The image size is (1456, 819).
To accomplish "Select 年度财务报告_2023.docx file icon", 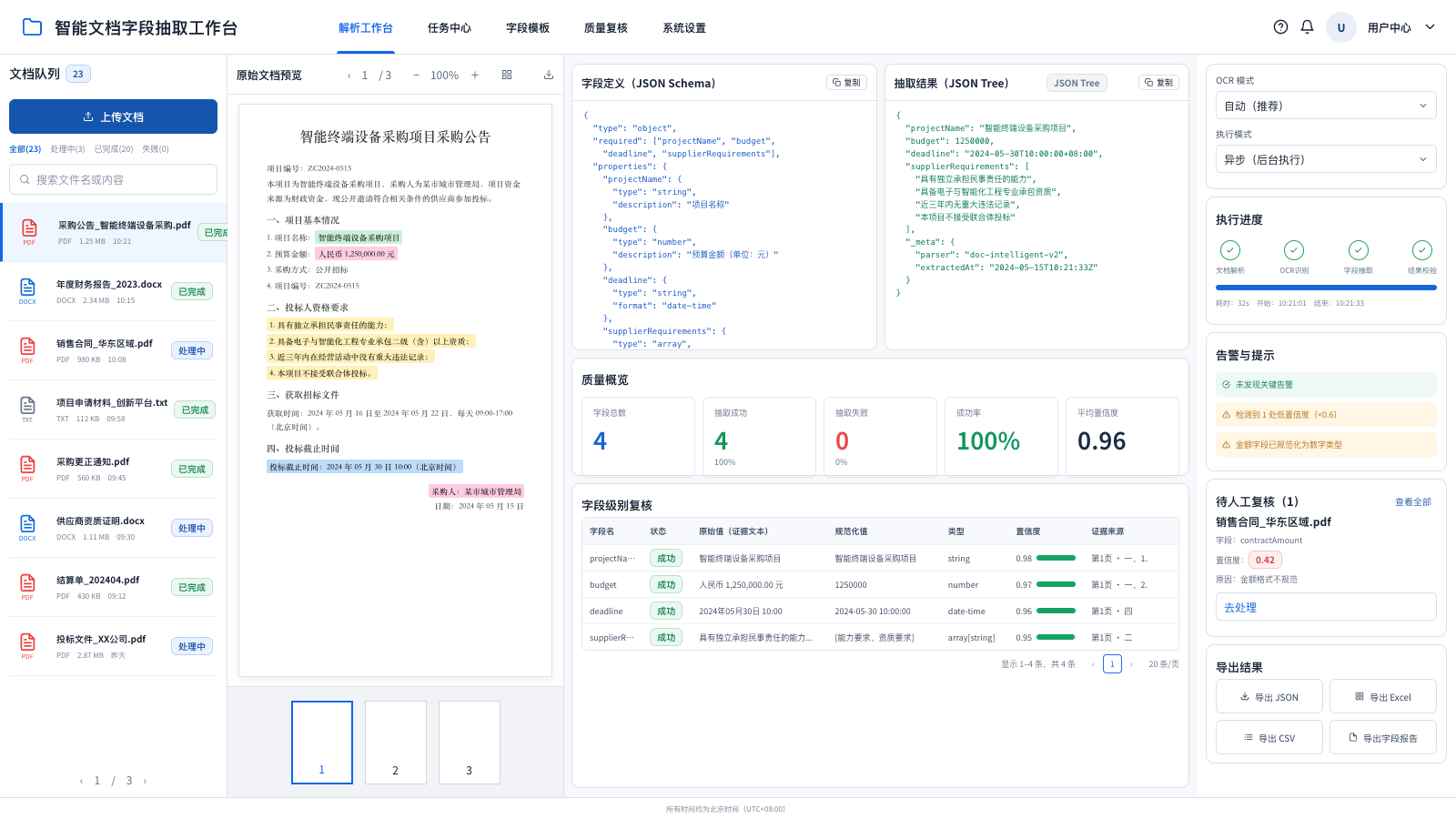I will click(x=27, y=289).
